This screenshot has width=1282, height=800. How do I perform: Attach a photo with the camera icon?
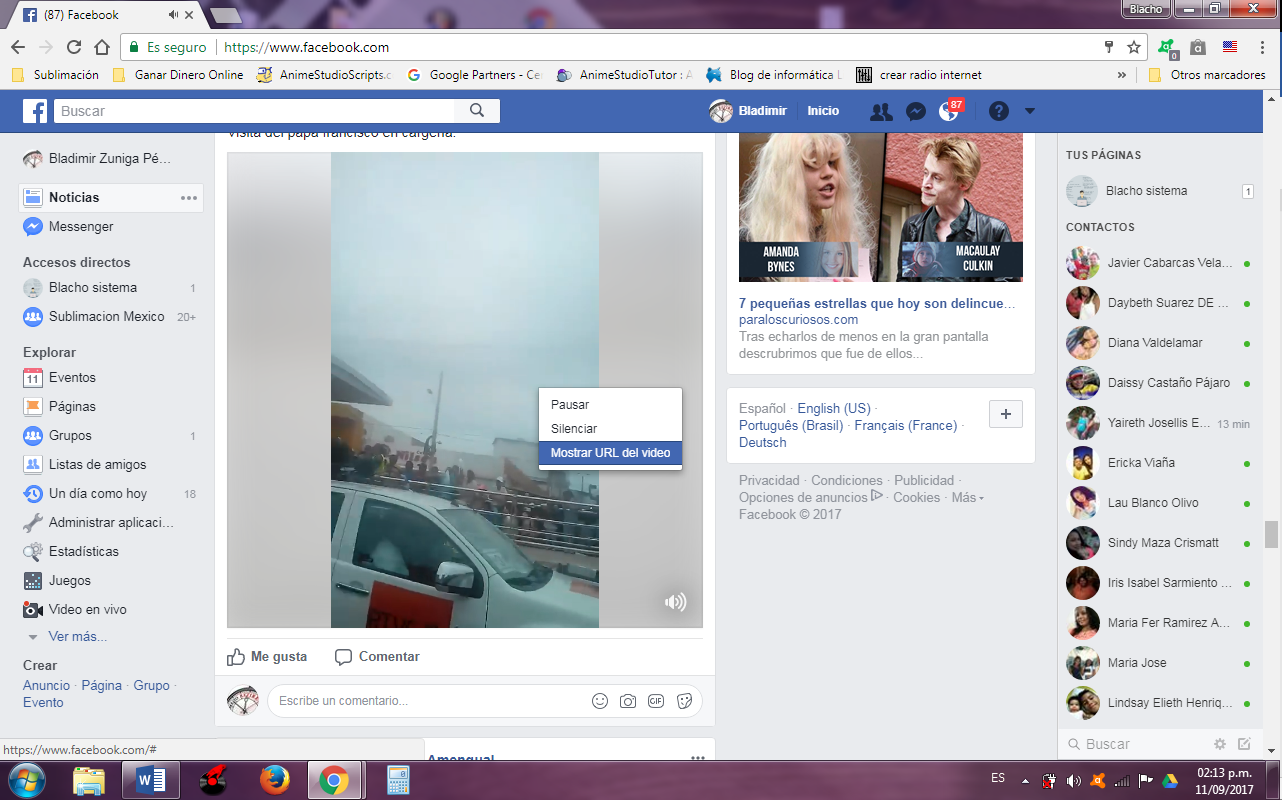[x=627, y=701]
